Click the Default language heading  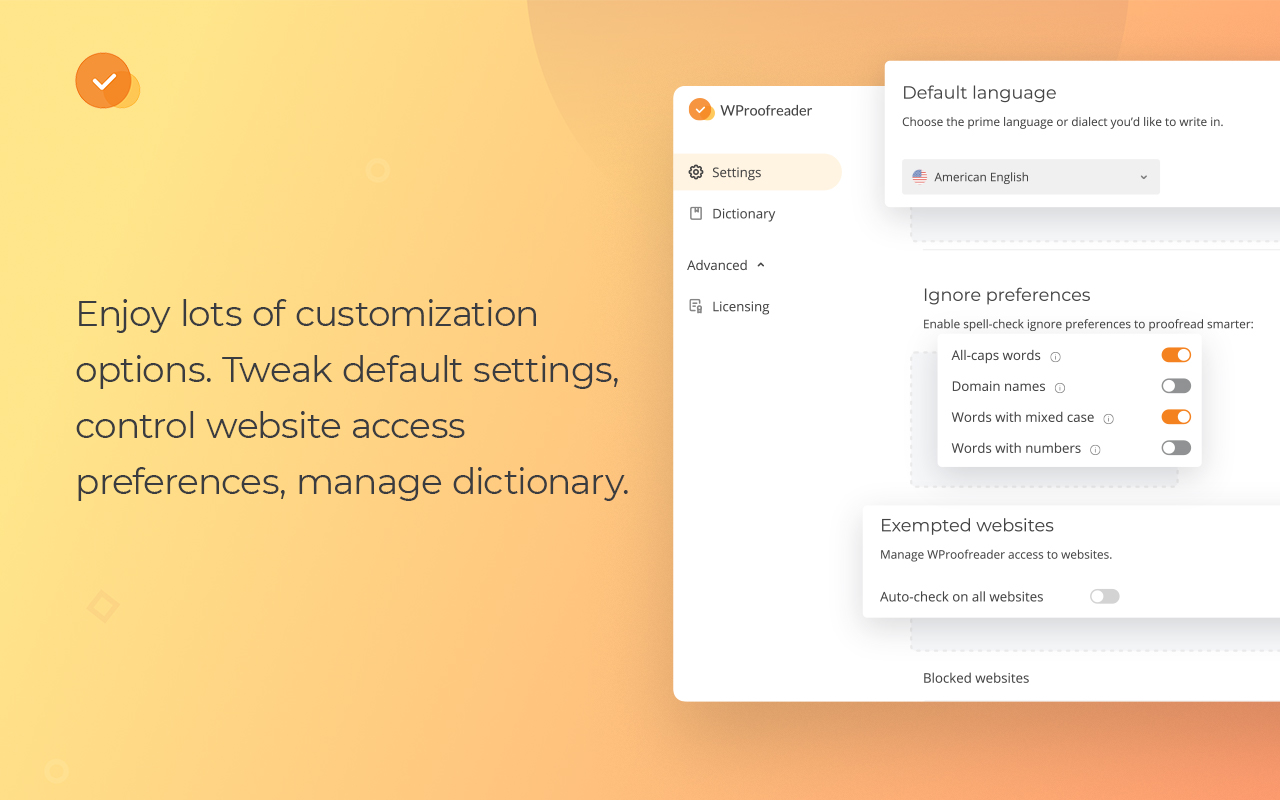[979, 93]
